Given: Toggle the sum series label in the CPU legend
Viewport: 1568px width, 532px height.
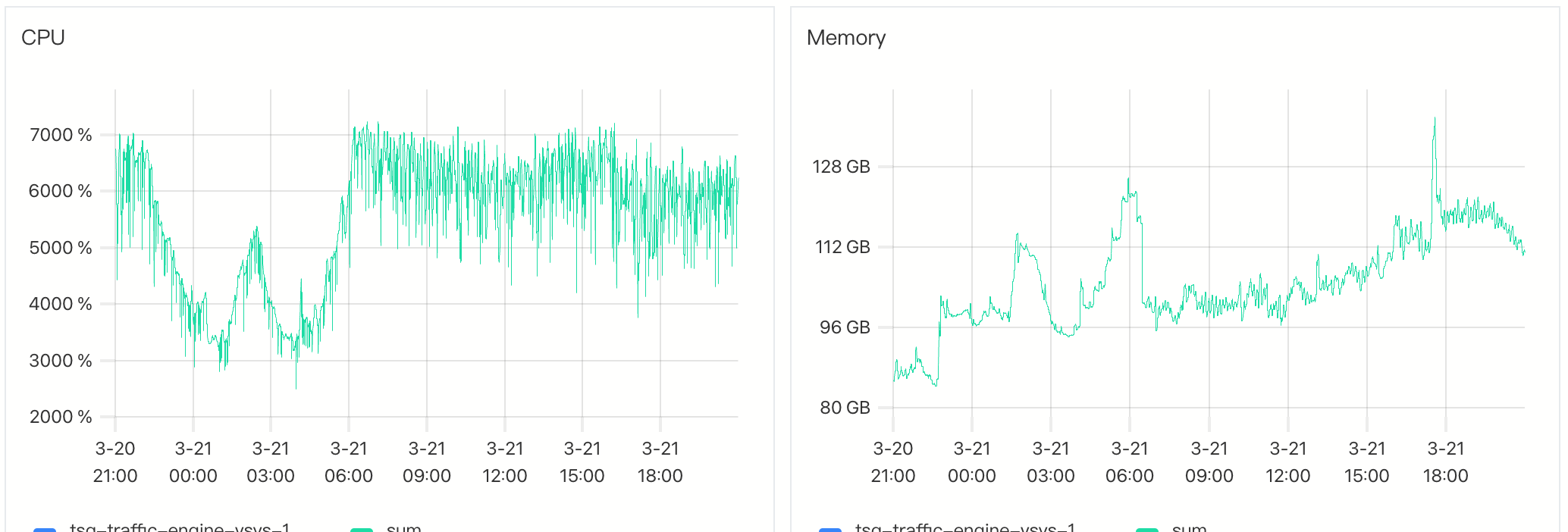Looking at the screenshot, I should click(x=403, y=527).
